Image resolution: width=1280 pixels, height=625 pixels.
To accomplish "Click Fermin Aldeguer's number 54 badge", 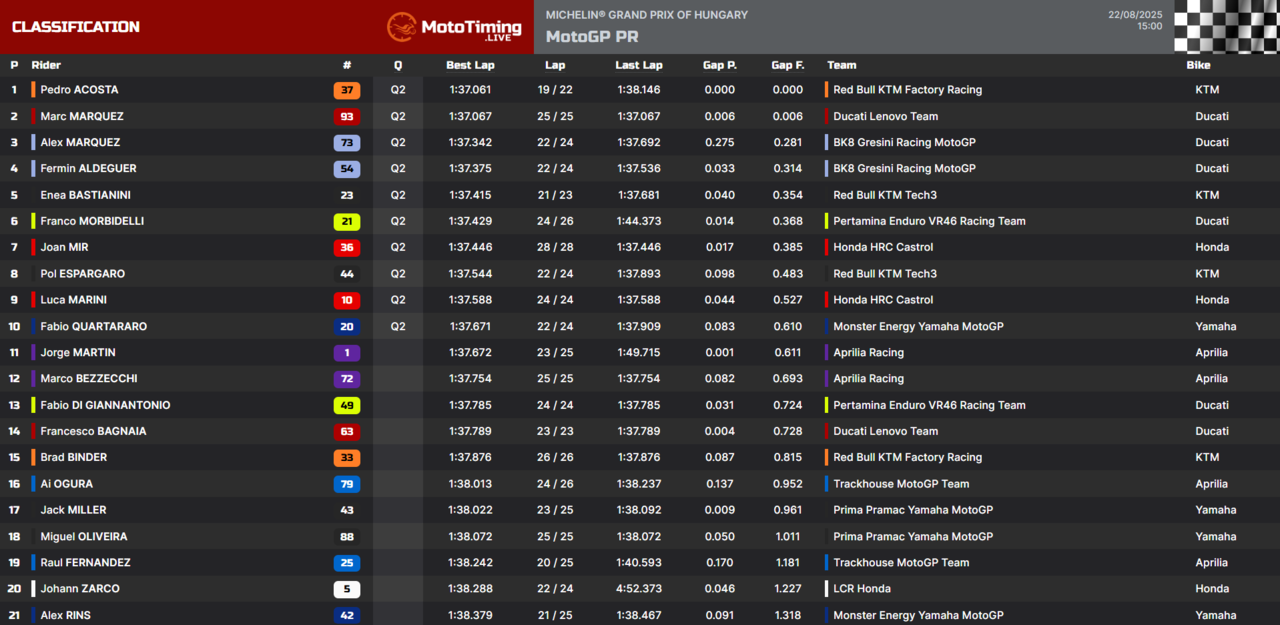I will [x=347, y=169].
